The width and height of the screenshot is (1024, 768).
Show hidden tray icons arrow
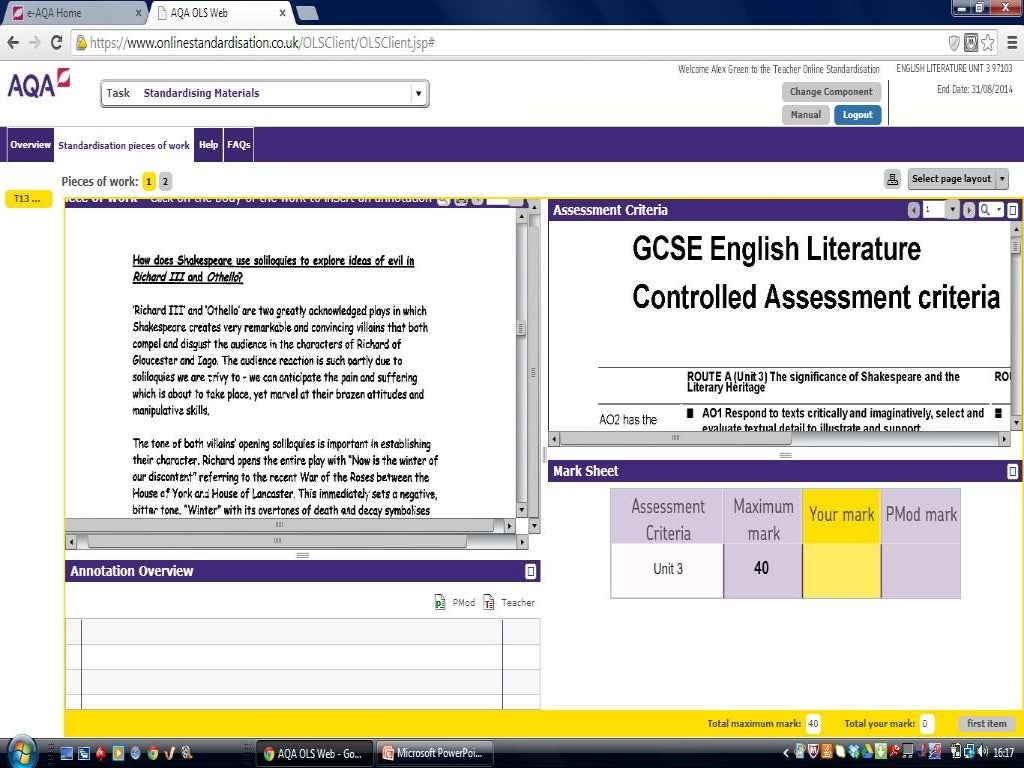(786, 752)
